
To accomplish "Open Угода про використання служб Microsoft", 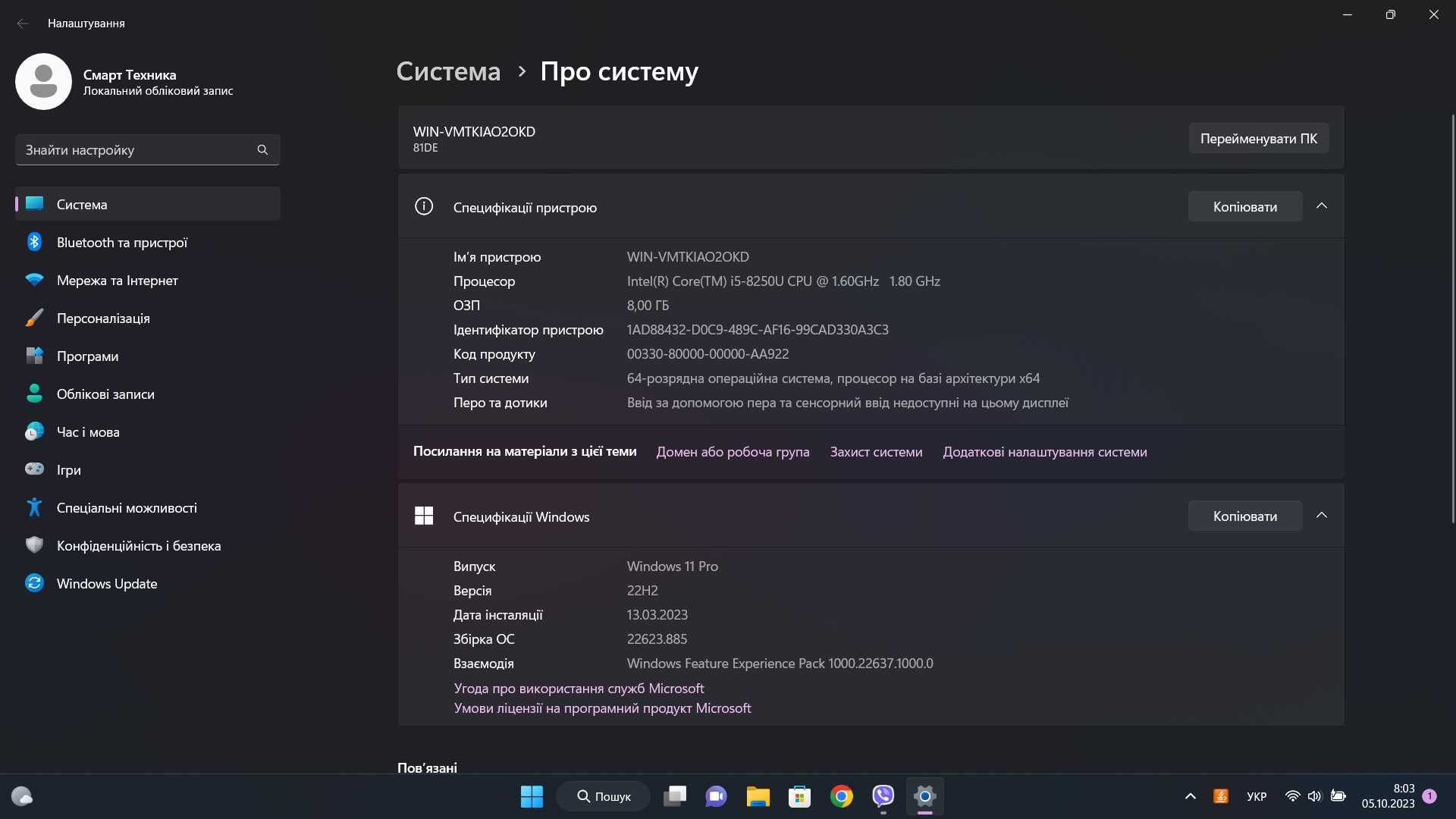I will pos(579,688).
